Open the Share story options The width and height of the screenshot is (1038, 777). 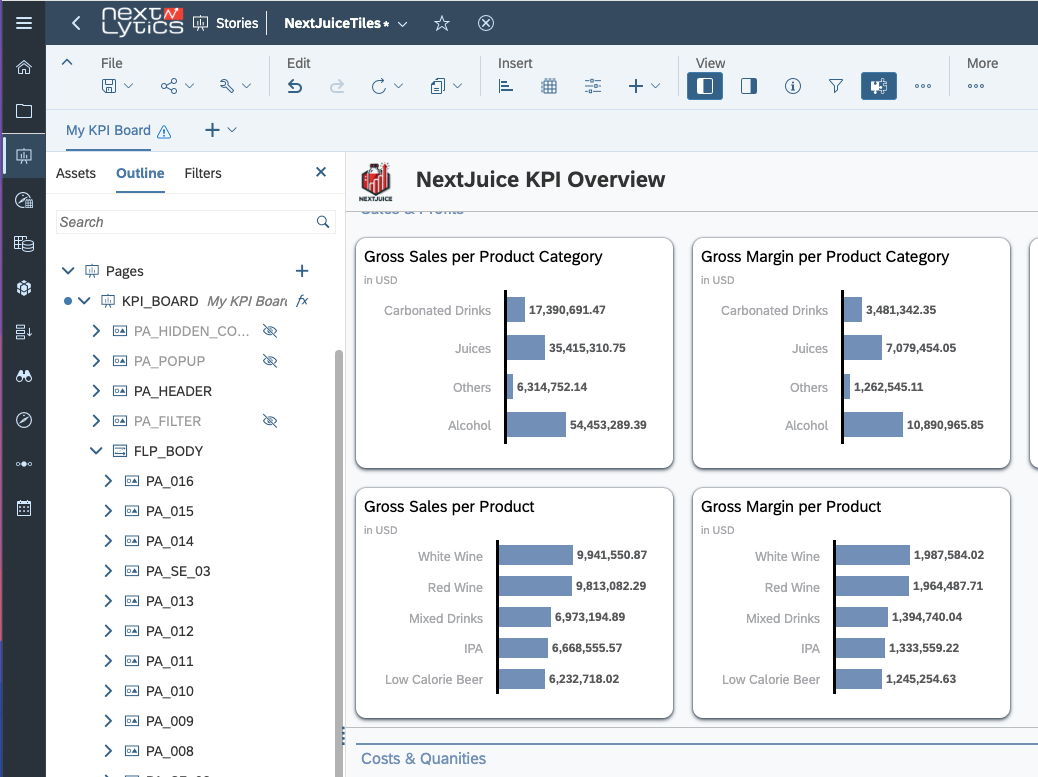point(171,86)
